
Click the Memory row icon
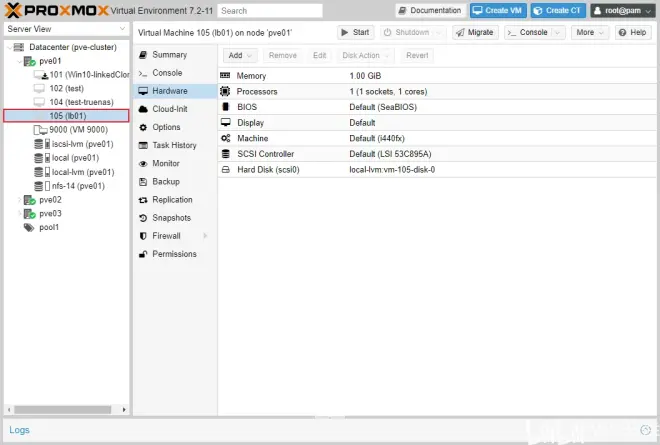tap(225, 75)
